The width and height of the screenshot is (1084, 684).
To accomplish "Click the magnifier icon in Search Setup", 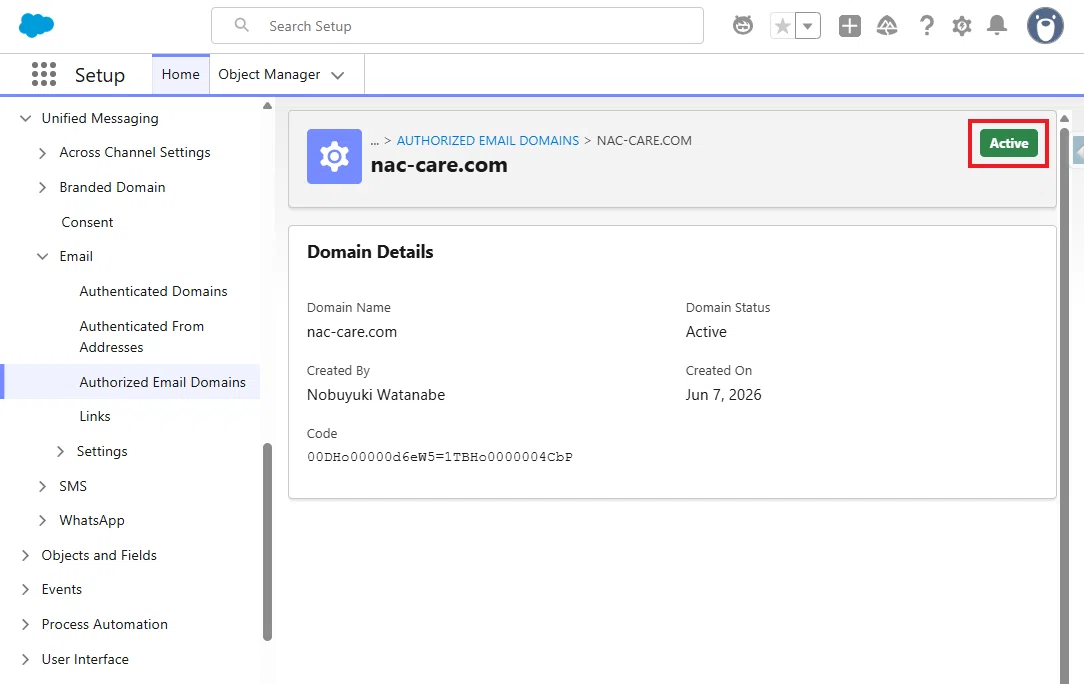I will pos(241,25).
